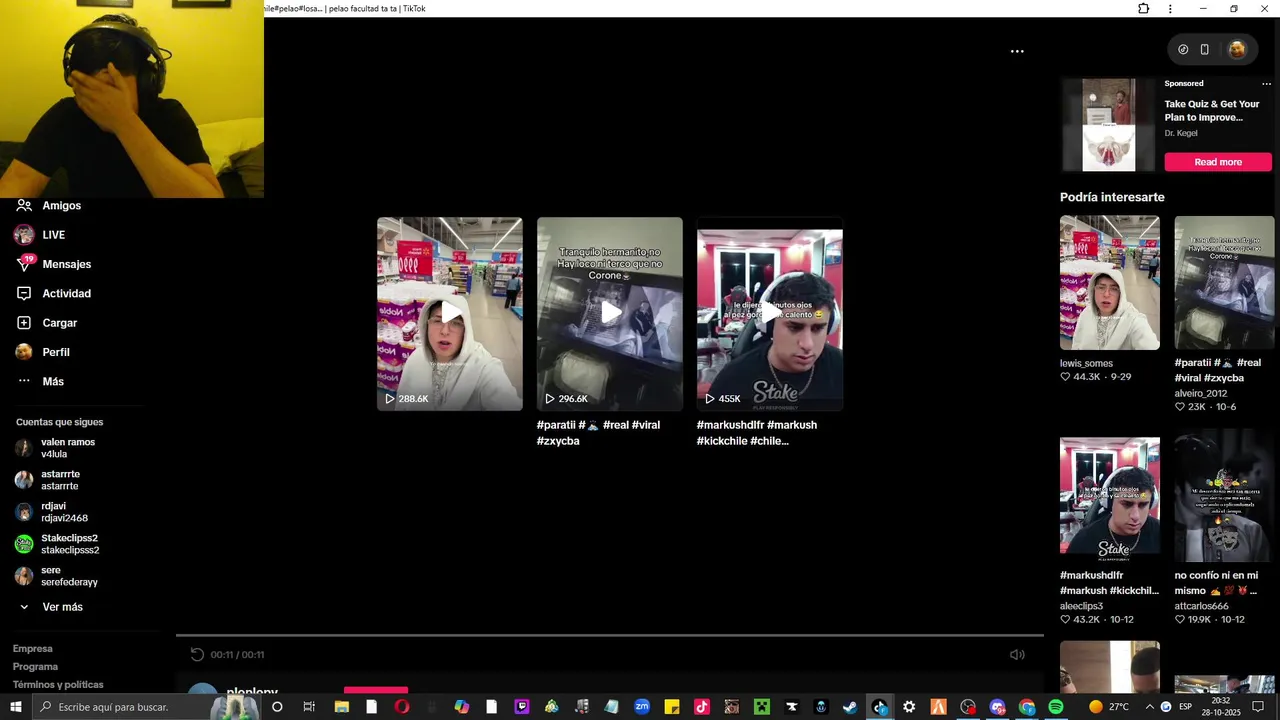Click the attcarlos666 username
Viewport: 1280px width, 720px height.
[x=1202, y=606]
